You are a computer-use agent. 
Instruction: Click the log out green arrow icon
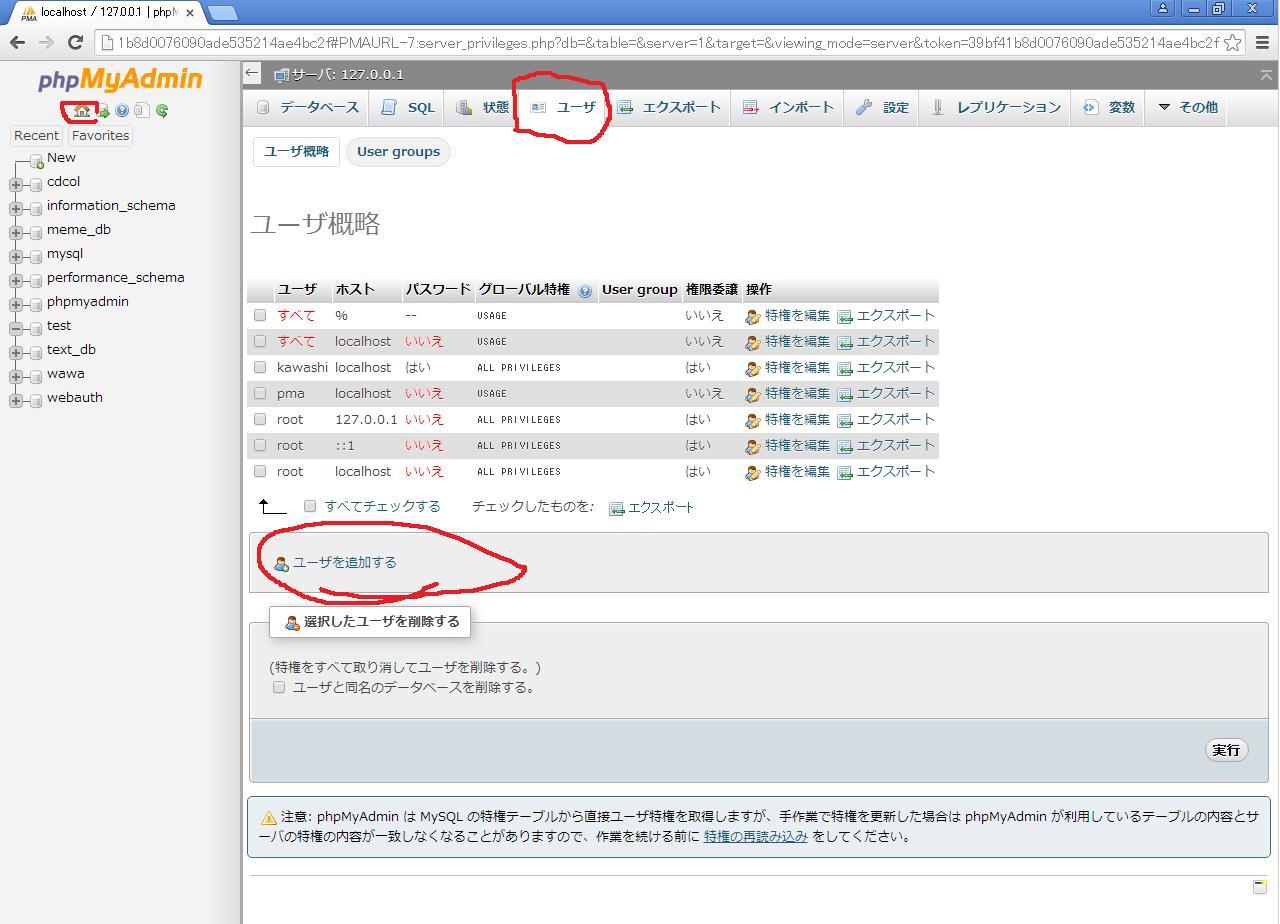click(103, 111)
